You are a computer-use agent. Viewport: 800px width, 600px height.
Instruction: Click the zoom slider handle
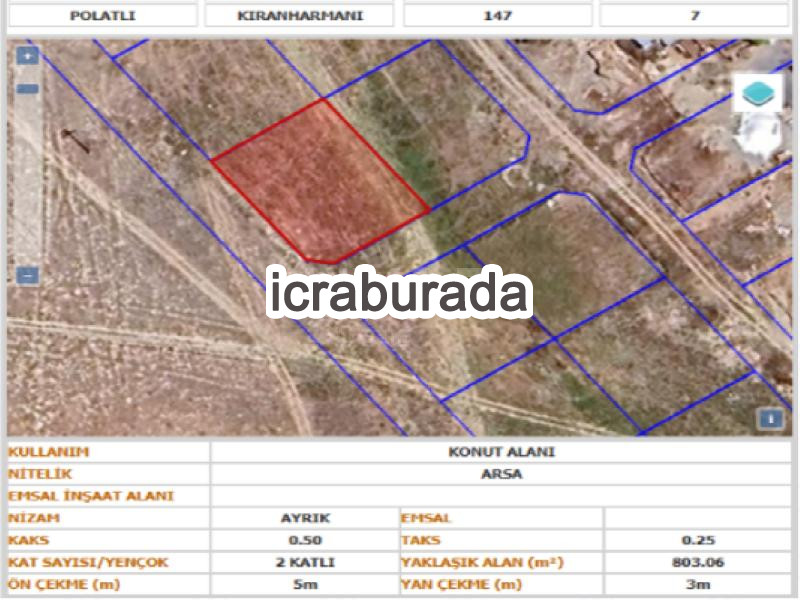click(x=28, y=89)
